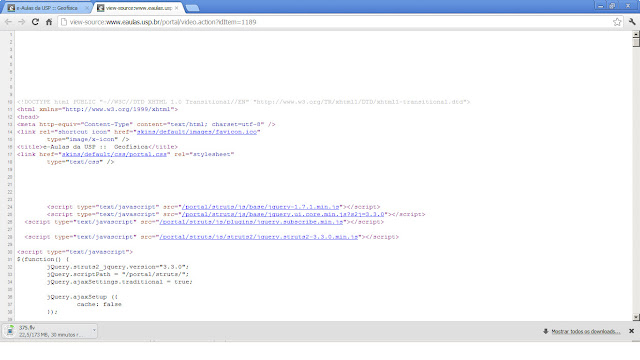This screenshot has height=360, width=640.
Task: Open the jquery.ui.core.min.js link
Action: tap(283, 214)
